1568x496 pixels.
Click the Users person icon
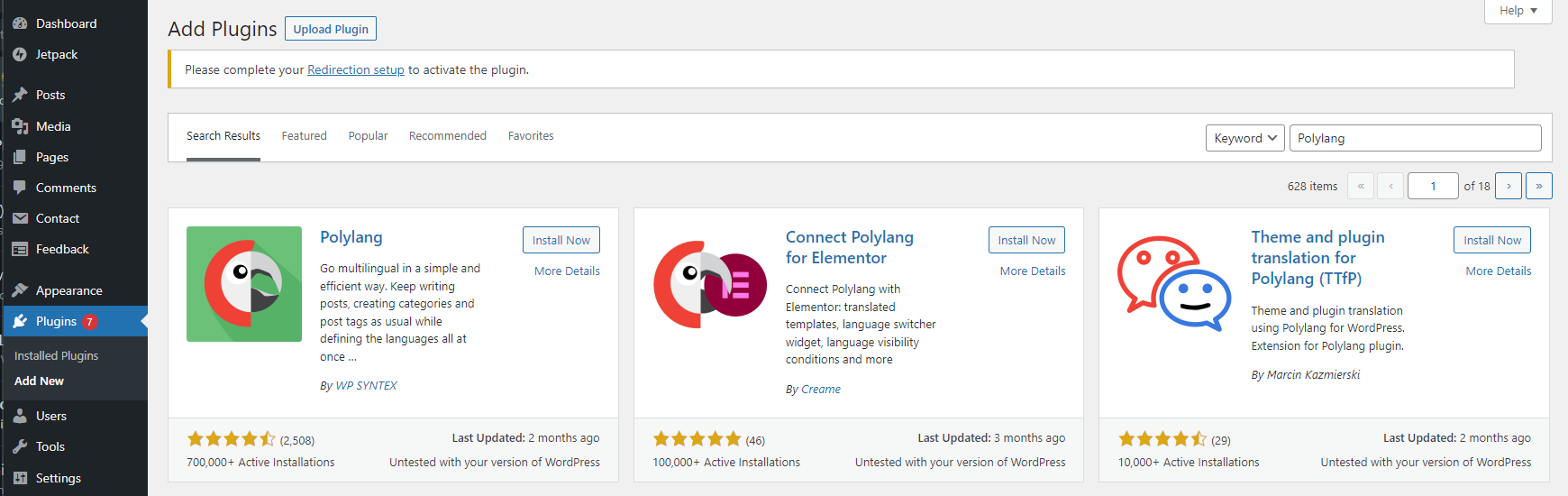(20, 416)
